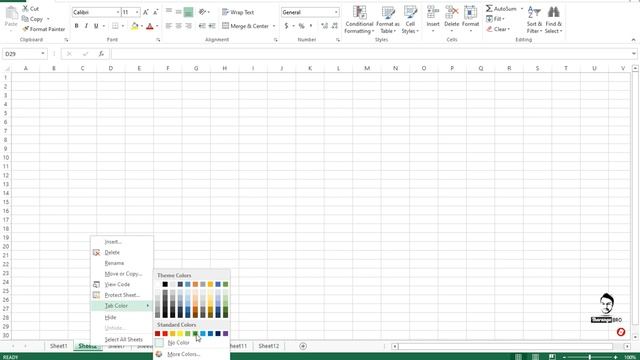Switch to the Sheet12 tab
Viewport: 640px width, 360px height.
[x=269, y=346]
